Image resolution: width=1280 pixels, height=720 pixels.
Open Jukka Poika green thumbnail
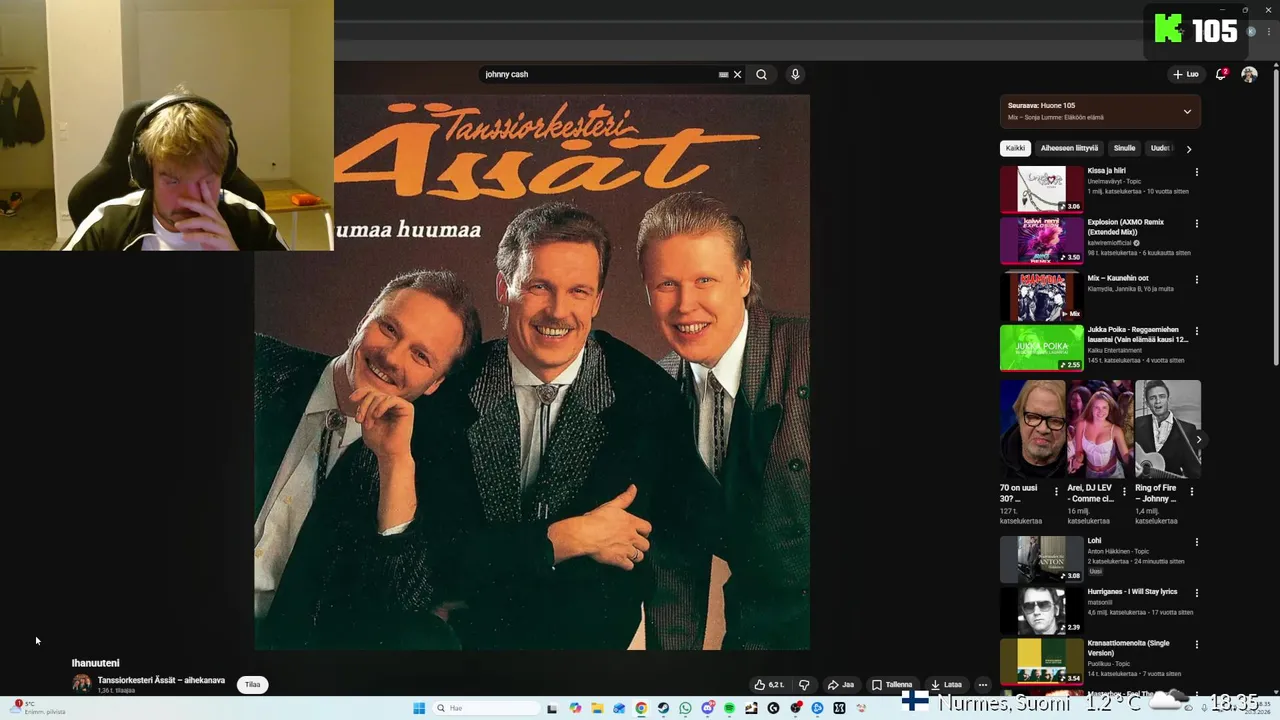pyautogui.click(x=1041, y=348)
